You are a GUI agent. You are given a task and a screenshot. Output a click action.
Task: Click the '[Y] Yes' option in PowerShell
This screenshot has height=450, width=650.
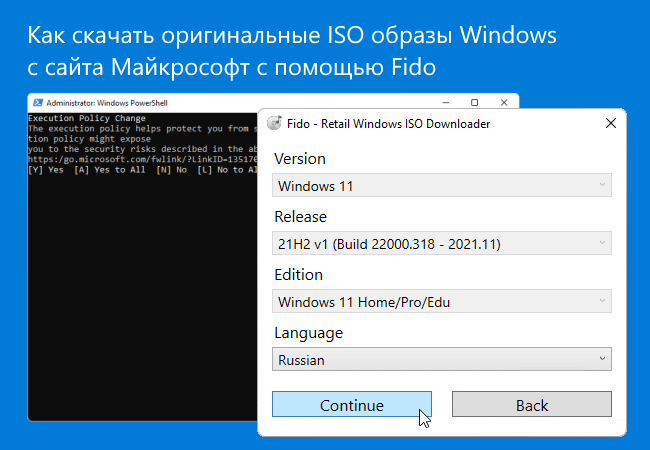click(46, 169)
